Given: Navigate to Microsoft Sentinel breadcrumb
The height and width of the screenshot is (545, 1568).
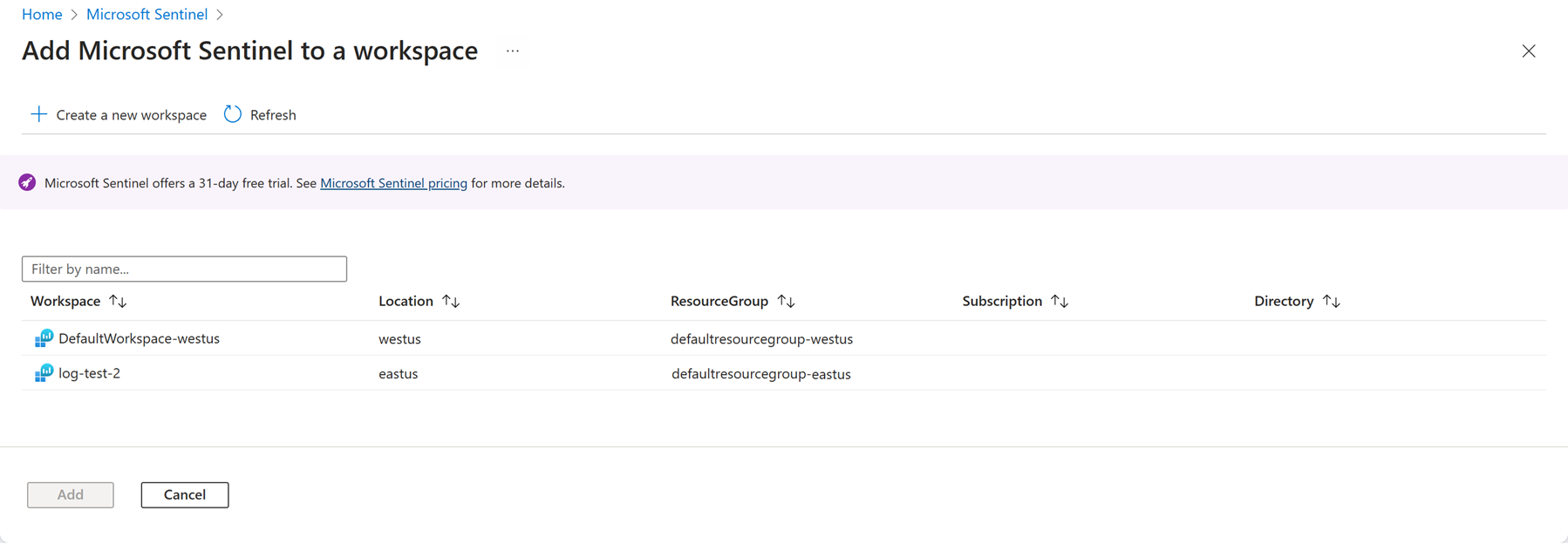Looking at the screenshot, I should [147, 14].
